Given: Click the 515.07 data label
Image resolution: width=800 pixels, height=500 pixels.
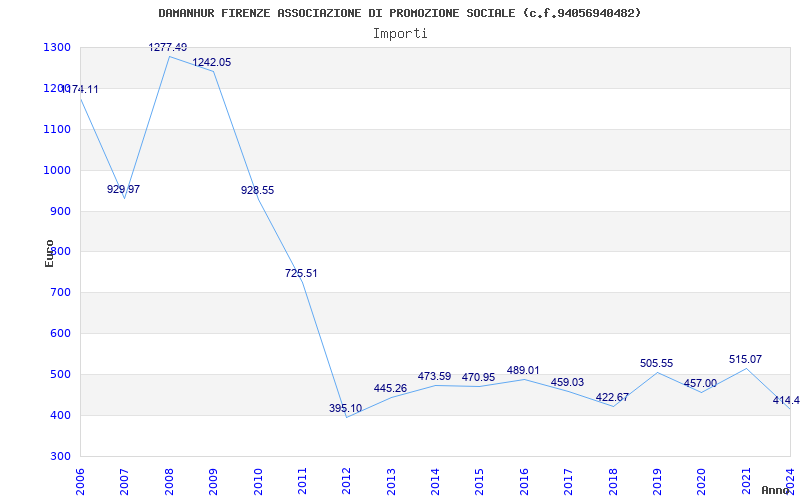Looking at the screenshot, I should (745, 359).
